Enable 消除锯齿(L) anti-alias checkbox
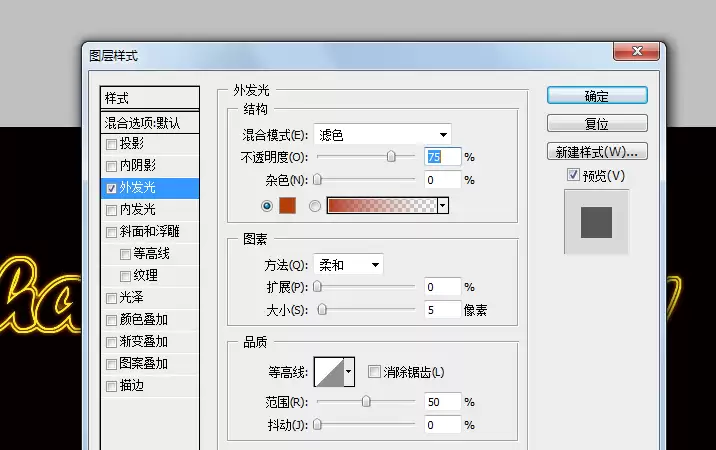Image resolution: width=716 pixels, height=450 pixels. coord(374,371)
